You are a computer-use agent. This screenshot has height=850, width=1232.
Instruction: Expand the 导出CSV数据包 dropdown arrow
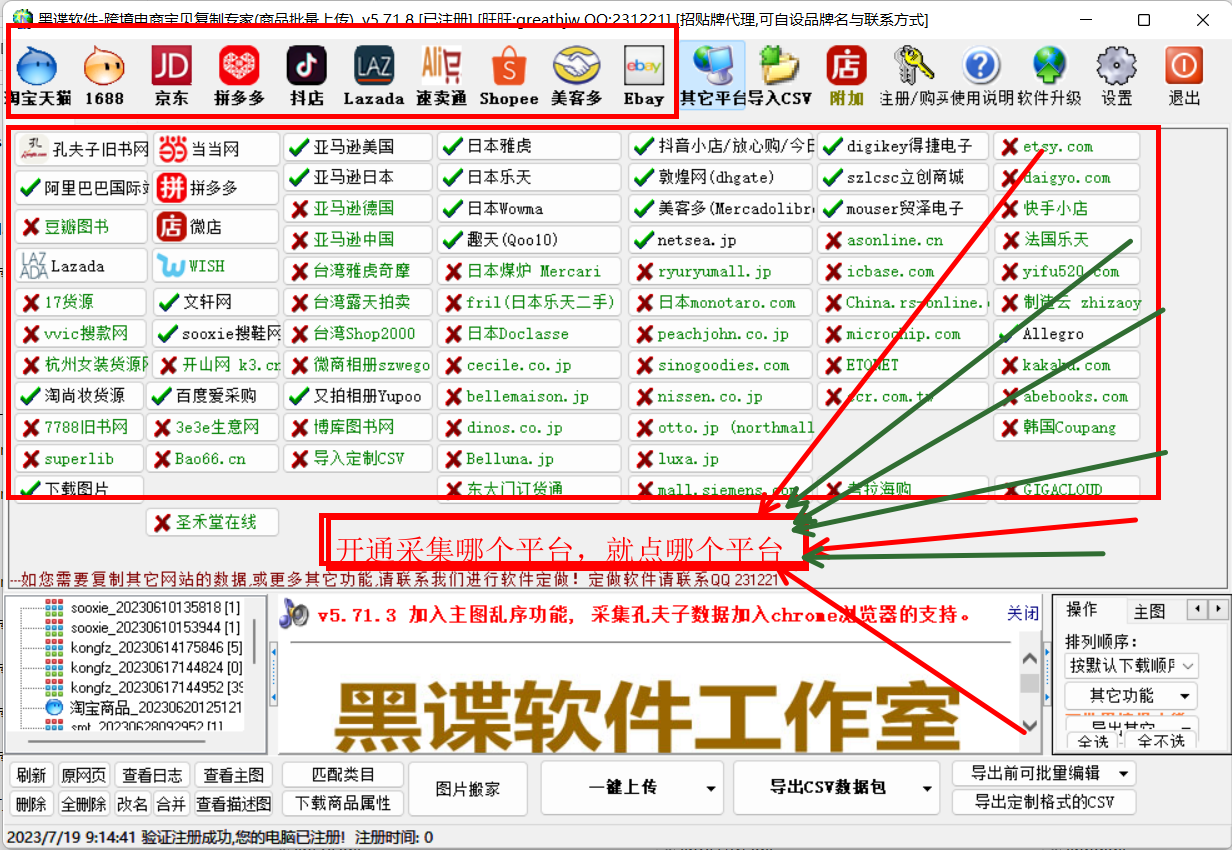click(x=928, y=788)
